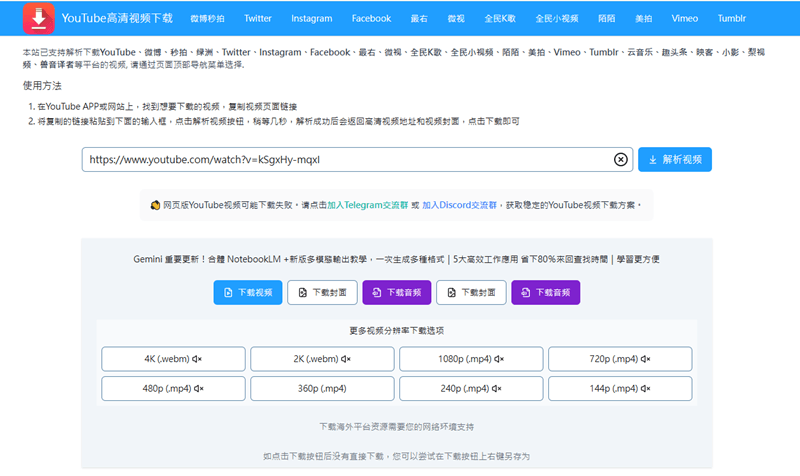Open the Instagram nav item
The height and width of the screenshot is (476, 800).
pos(311,18)
